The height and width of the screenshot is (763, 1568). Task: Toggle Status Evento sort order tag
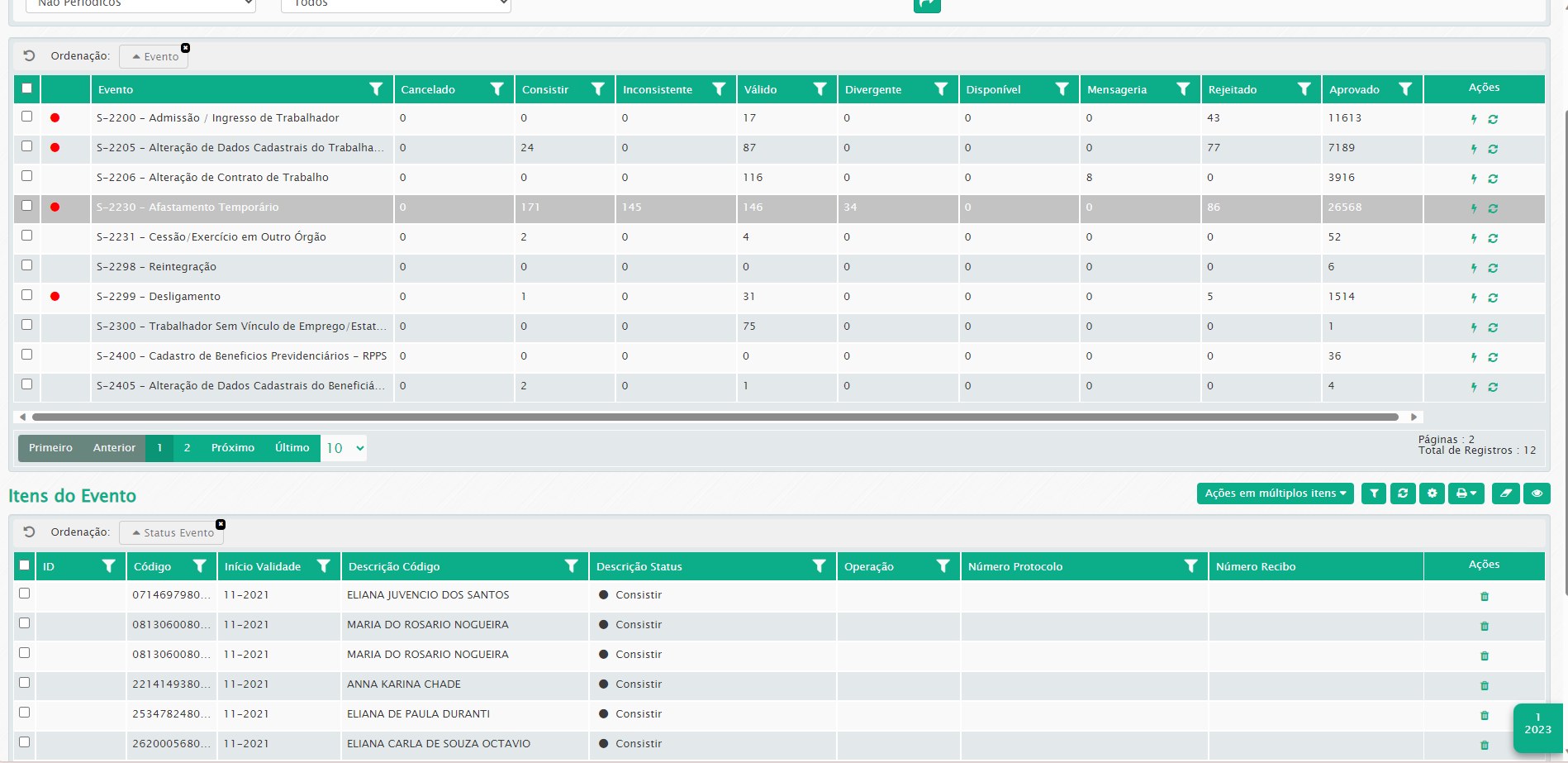click(x=172, y=533)
